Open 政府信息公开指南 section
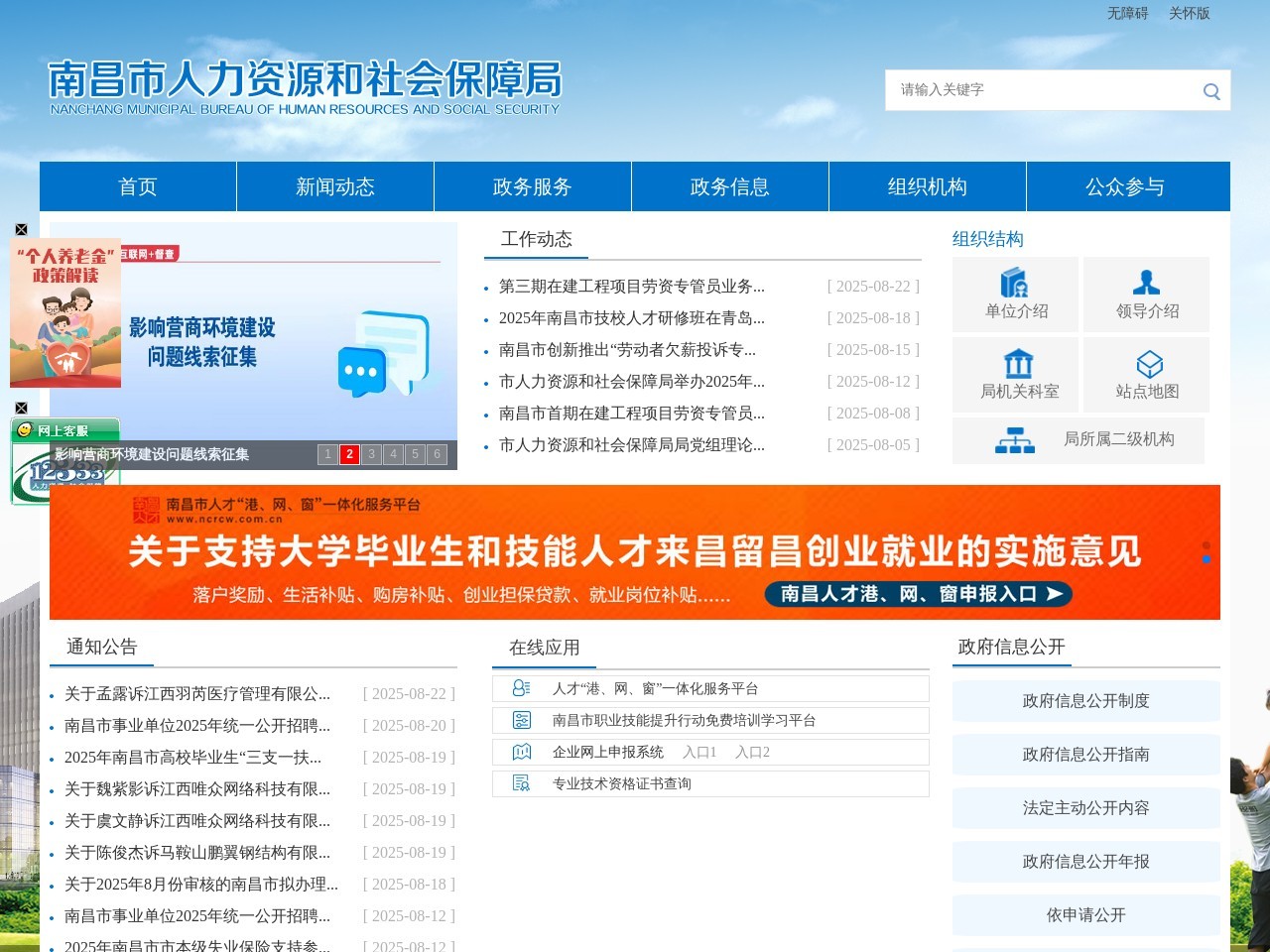1270x952 pixels. (x=1085, y=755)
